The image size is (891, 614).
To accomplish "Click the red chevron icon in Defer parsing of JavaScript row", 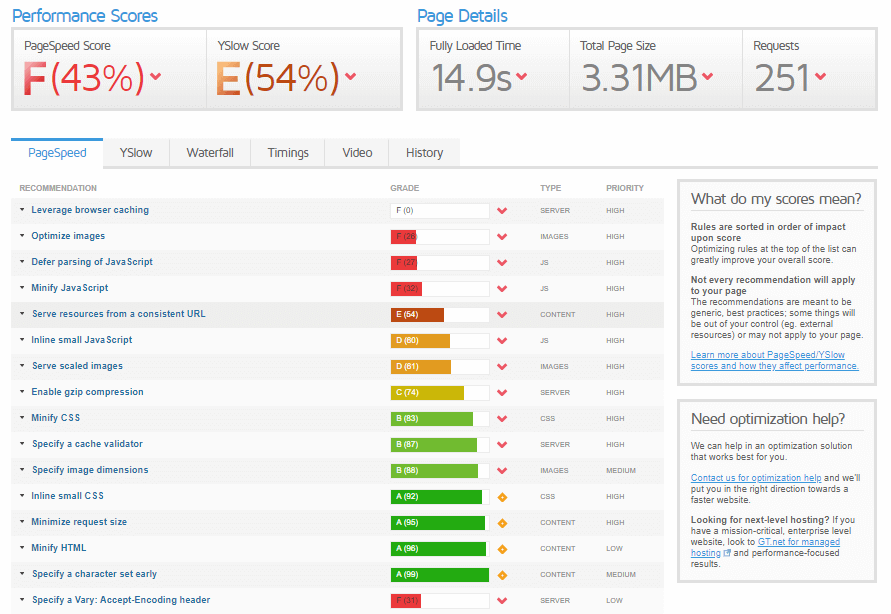I will (502, 263).
